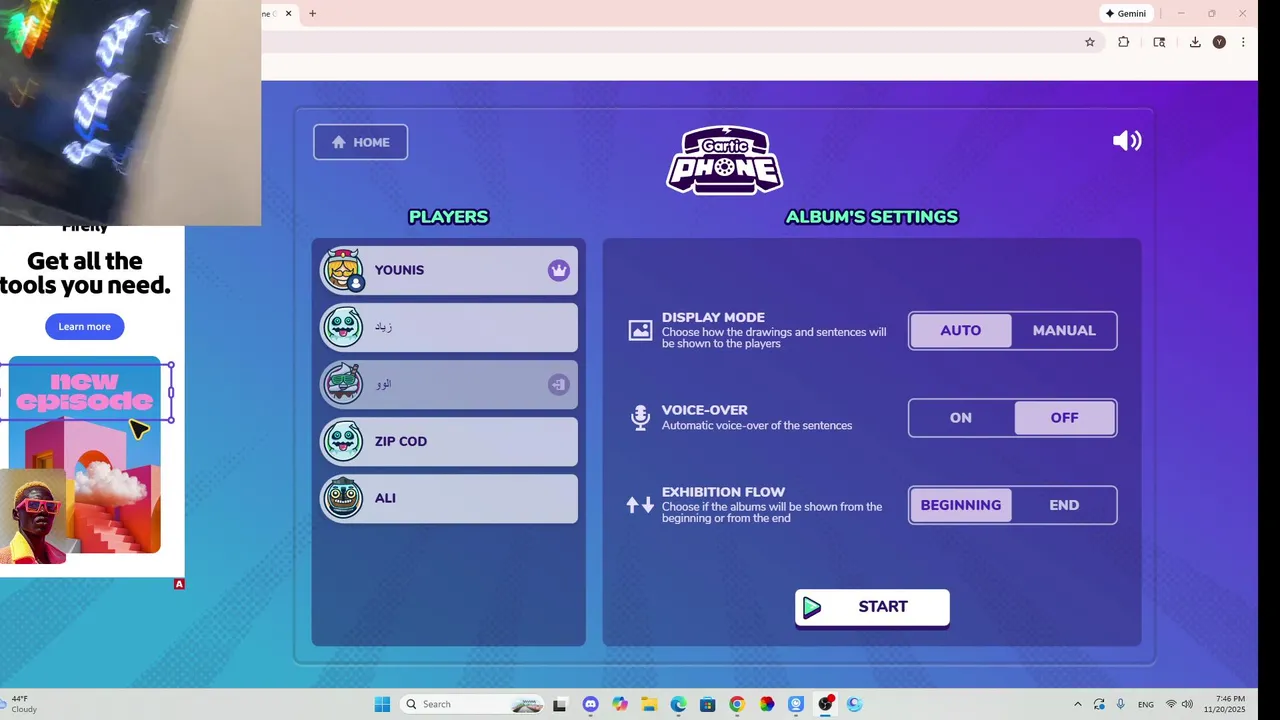
Task: Click ZIP COD player avatar
Action: 343,441
